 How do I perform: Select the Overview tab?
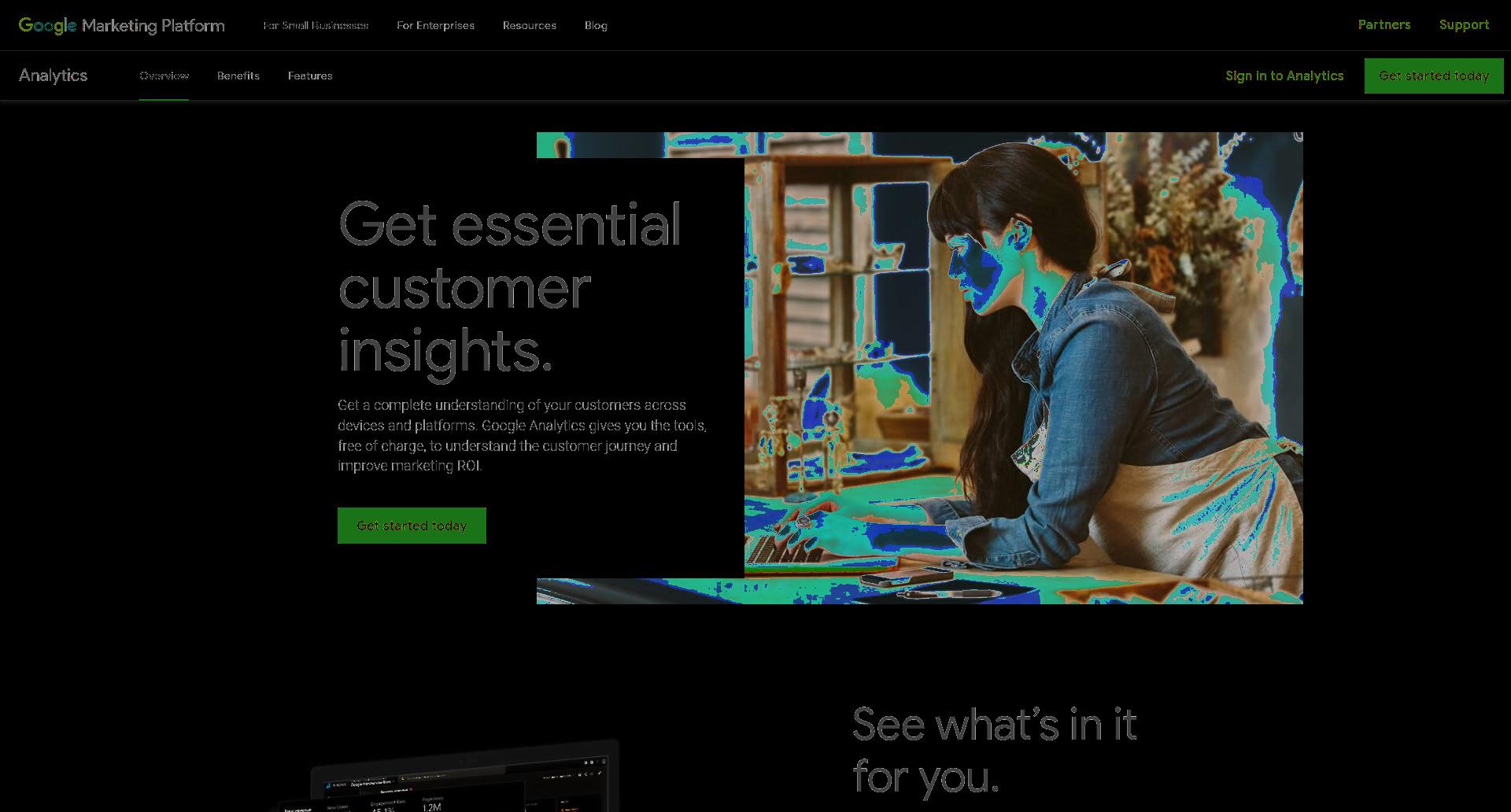[164, 76]
